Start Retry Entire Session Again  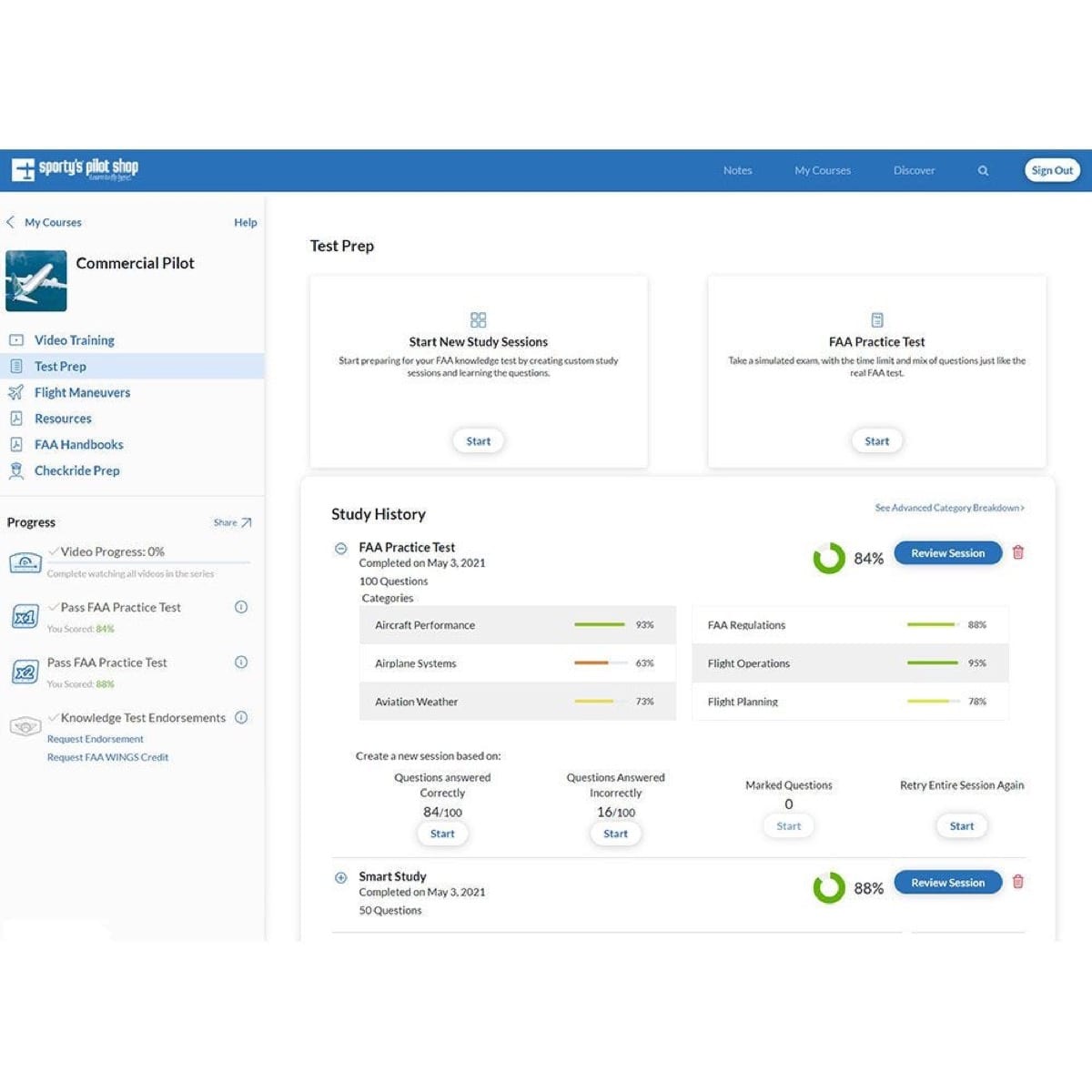pyautogui.click(x=962, y=826)
